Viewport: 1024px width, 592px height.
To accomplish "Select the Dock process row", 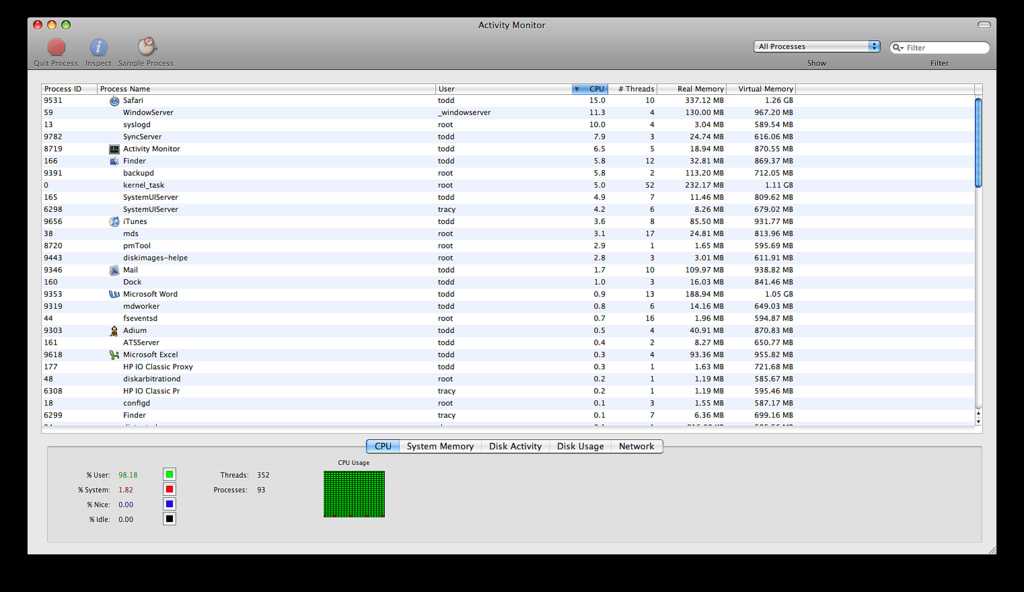I will [x=508, y=282].
